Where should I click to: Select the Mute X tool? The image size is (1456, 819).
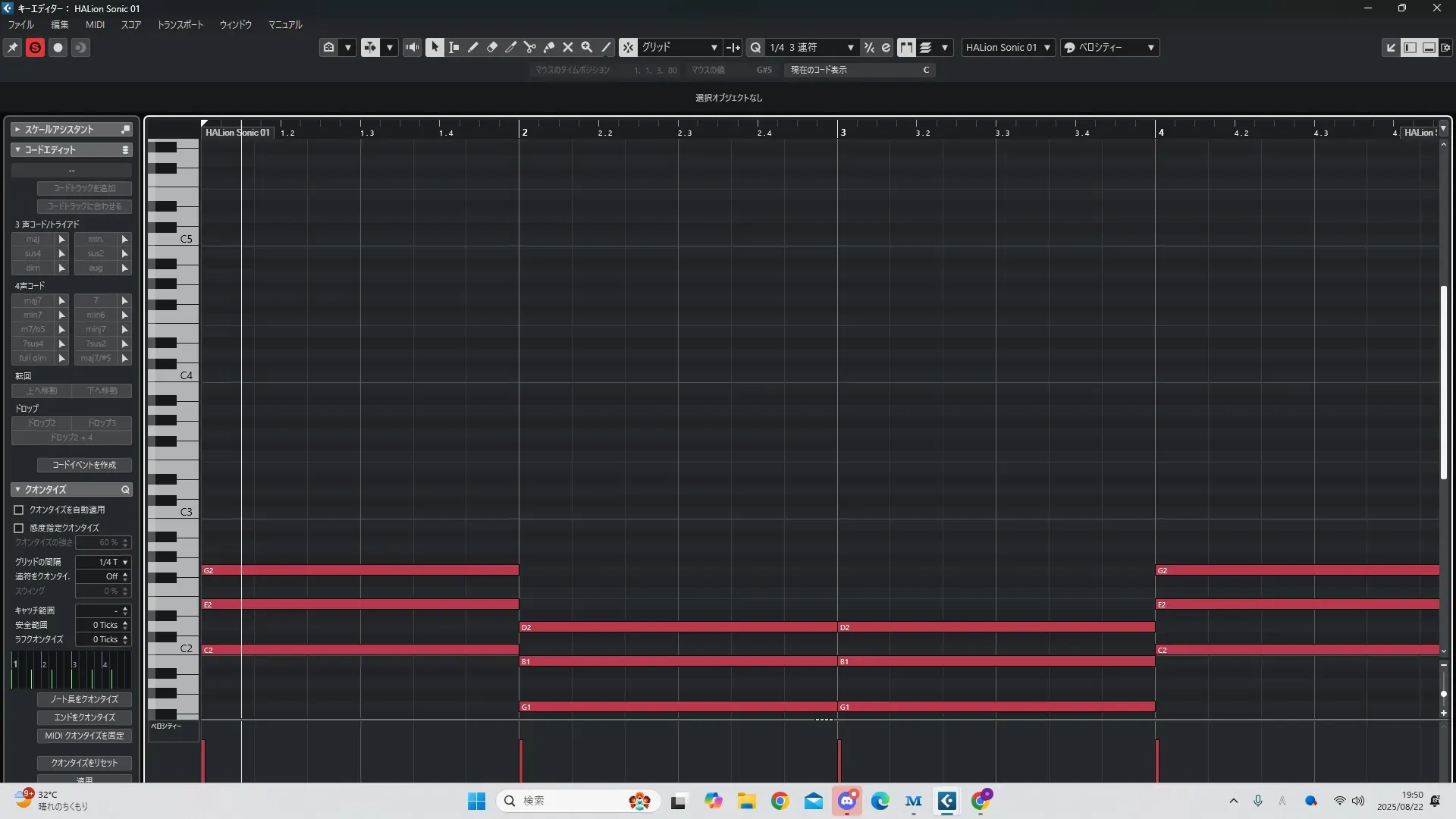click(x=567, y=47)
